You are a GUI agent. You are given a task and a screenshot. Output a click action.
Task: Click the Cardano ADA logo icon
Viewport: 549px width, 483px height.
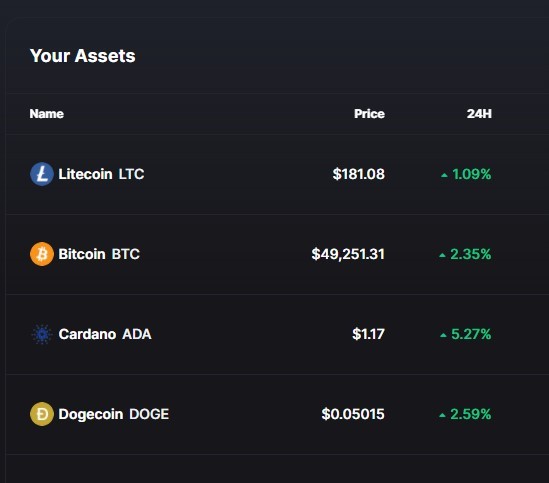42,334
